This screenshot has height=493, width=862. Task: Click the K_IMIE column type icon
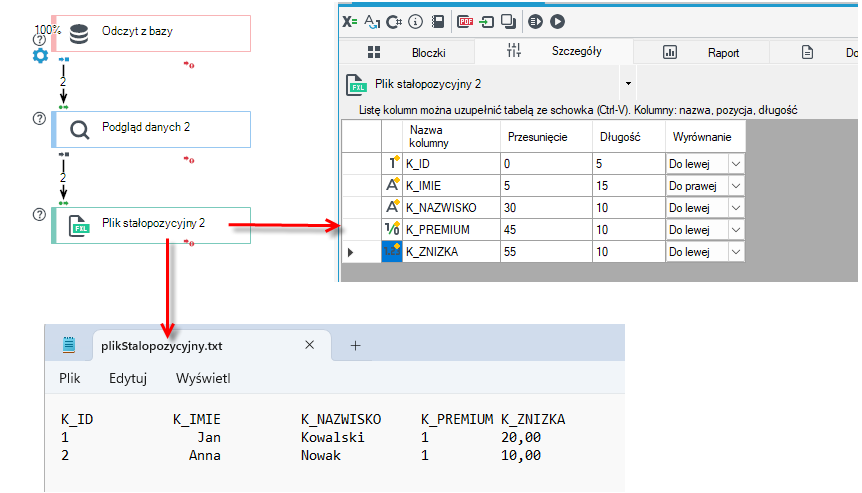click(393, 185)
